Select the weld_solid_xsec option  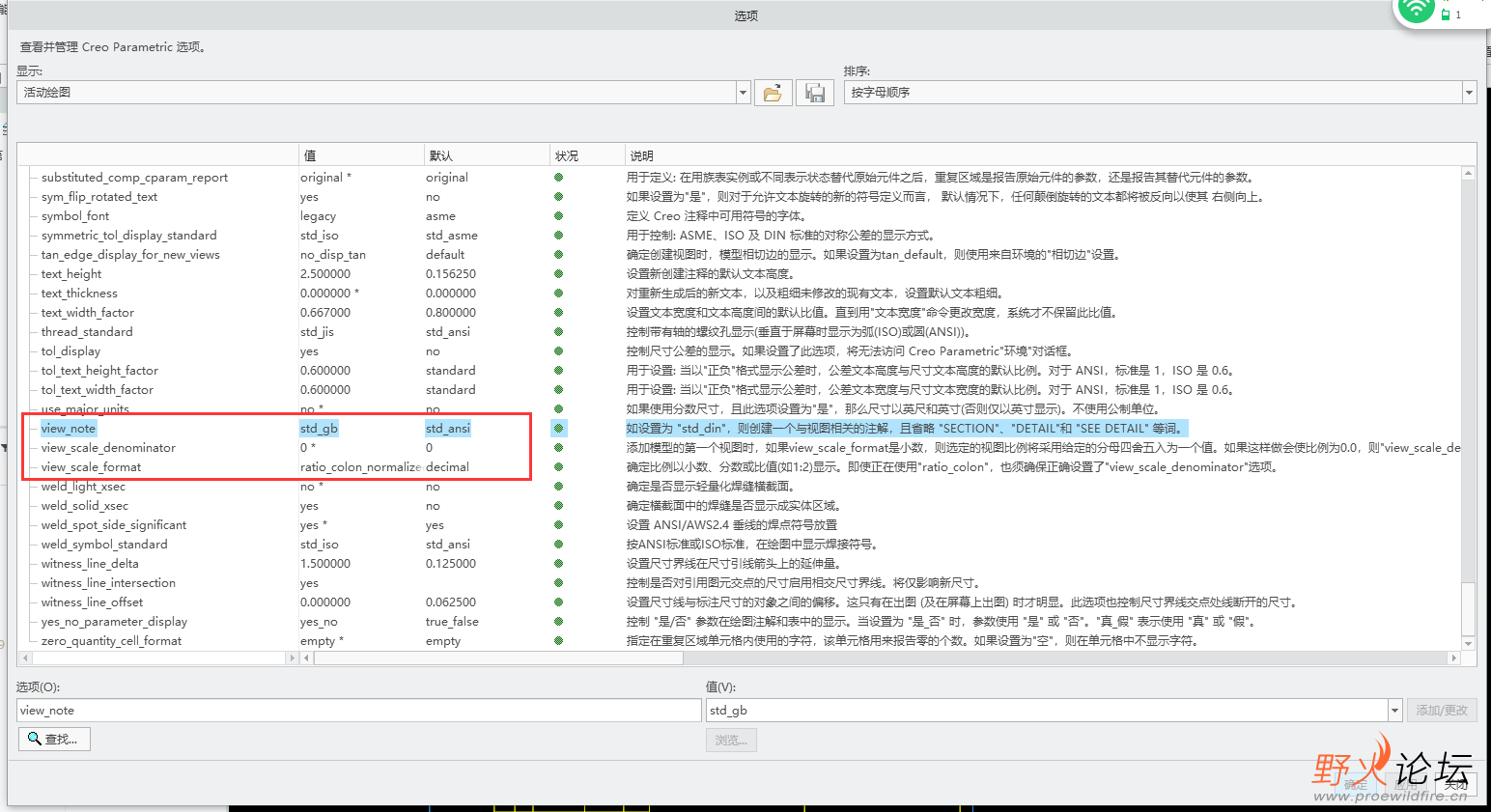tap(84, 505)
